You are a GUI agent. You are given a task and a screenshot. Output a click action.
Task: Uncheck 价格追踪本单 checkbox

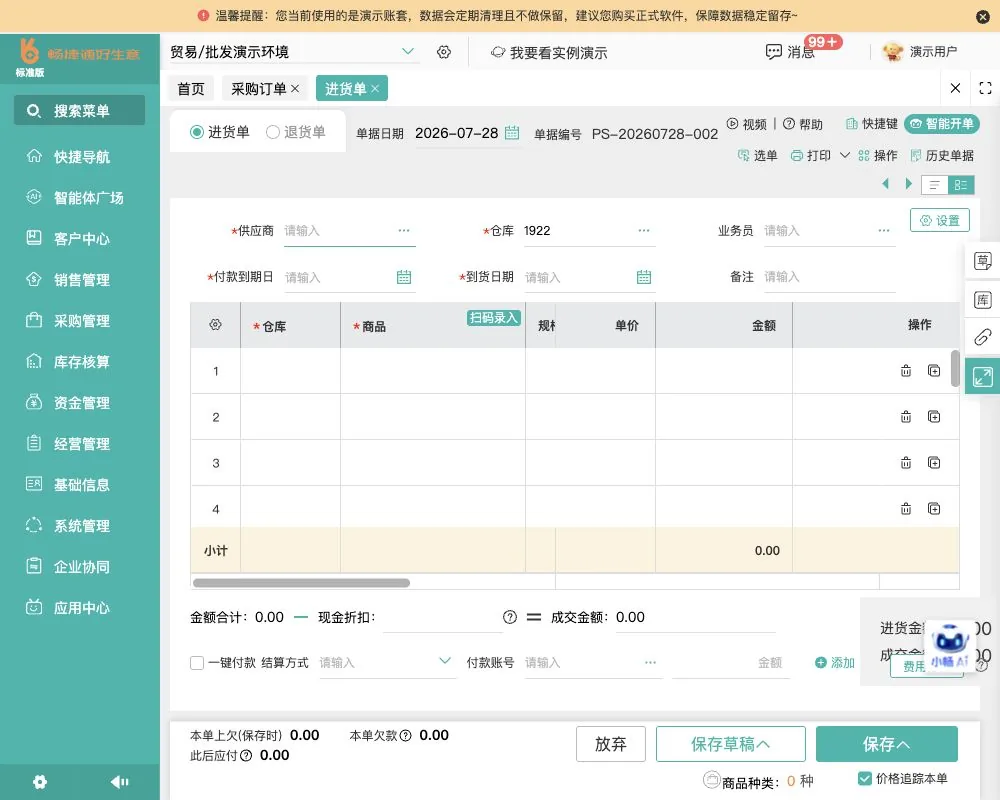(x=865, y=778)
